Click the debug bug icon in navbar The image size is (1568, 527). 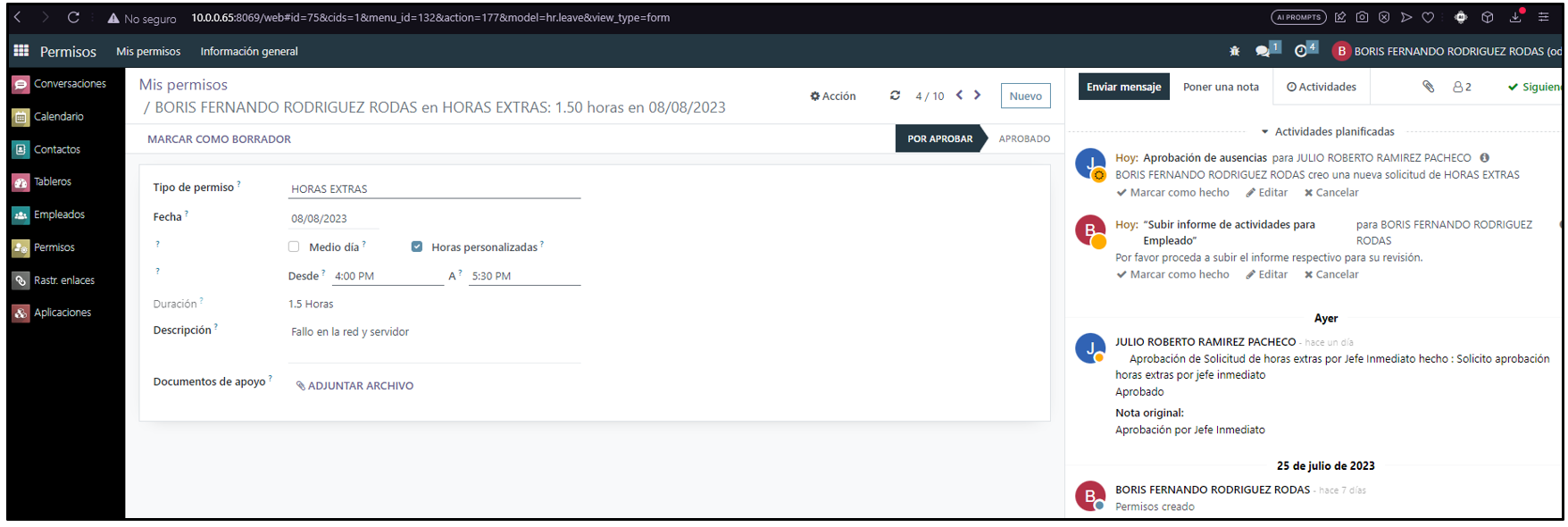click(x=1234, y=52)
